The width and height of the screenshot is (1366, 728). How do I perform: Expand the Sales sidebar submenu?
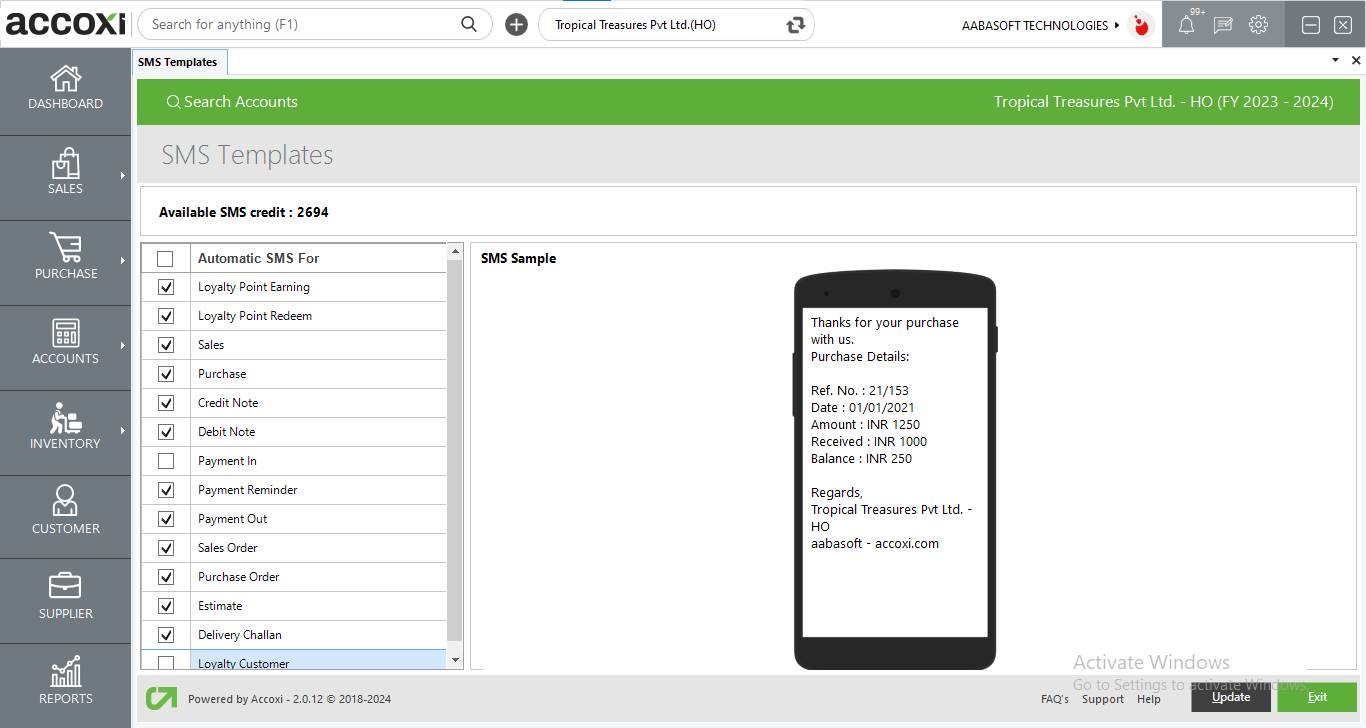pos(123,176)
